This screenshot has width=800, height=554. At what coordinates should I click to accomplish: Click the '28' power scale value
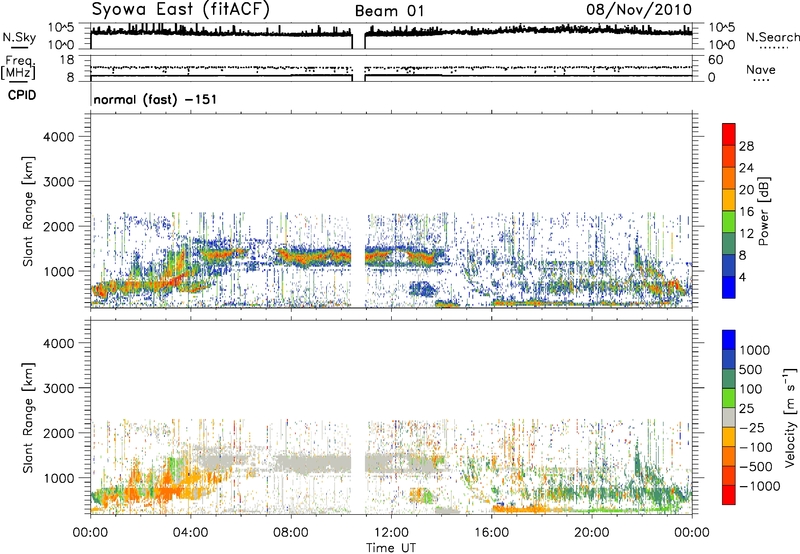[x=746, y=146]
